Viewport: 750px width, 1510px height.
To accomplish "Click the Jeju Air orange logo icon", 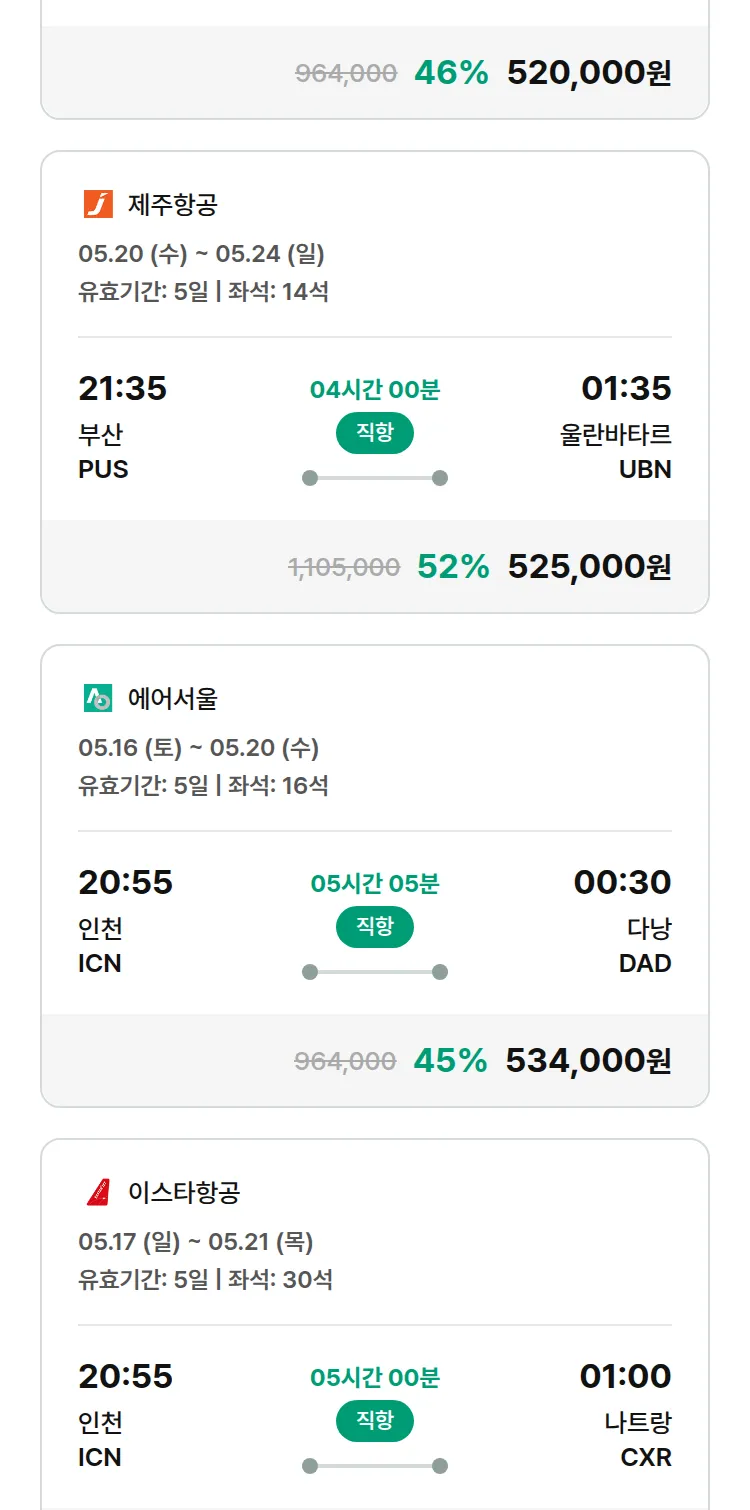I will pyautogui.click(x=98, y=204).
